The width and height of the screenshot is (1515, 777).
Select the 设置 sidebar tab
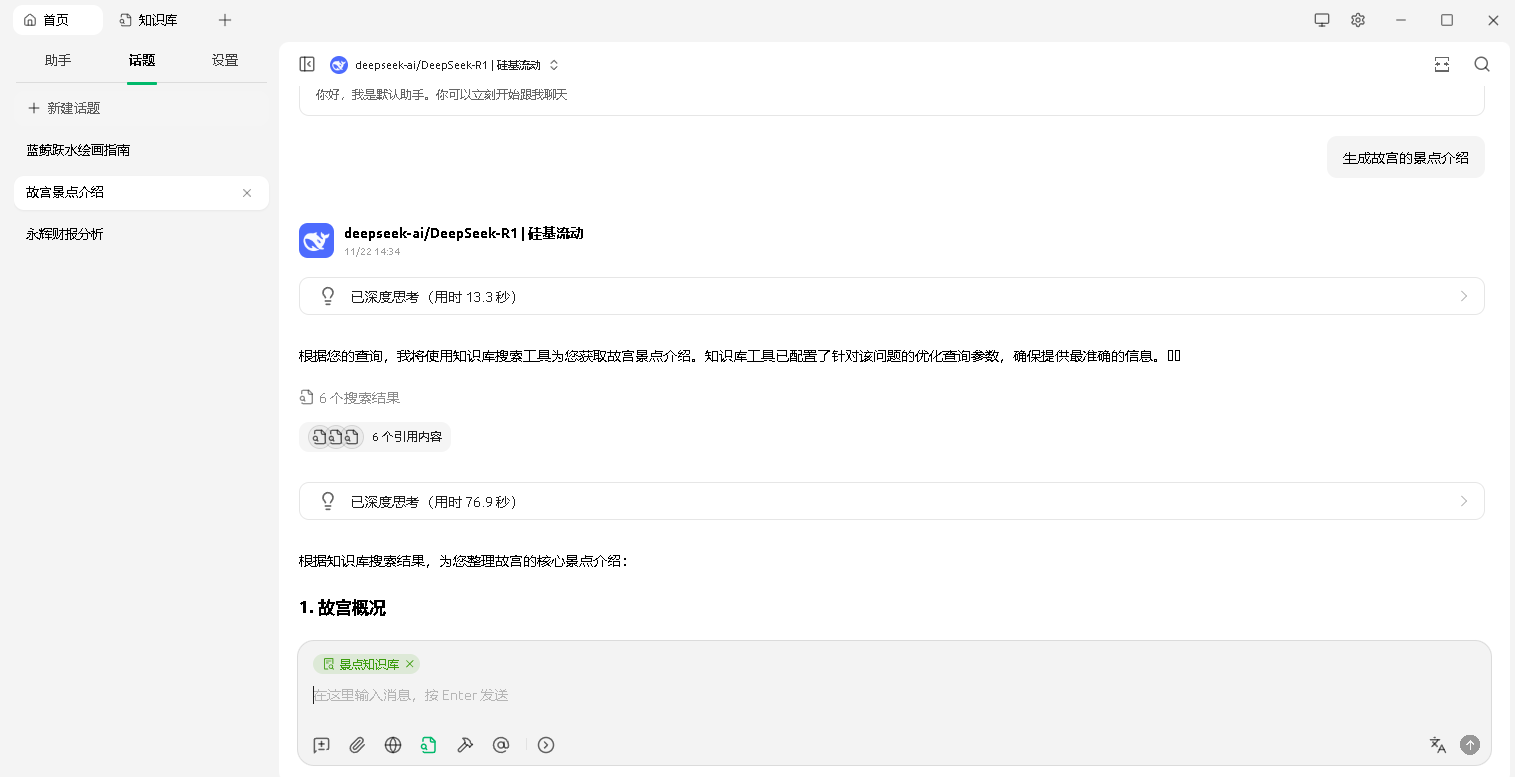coord(225,60)
